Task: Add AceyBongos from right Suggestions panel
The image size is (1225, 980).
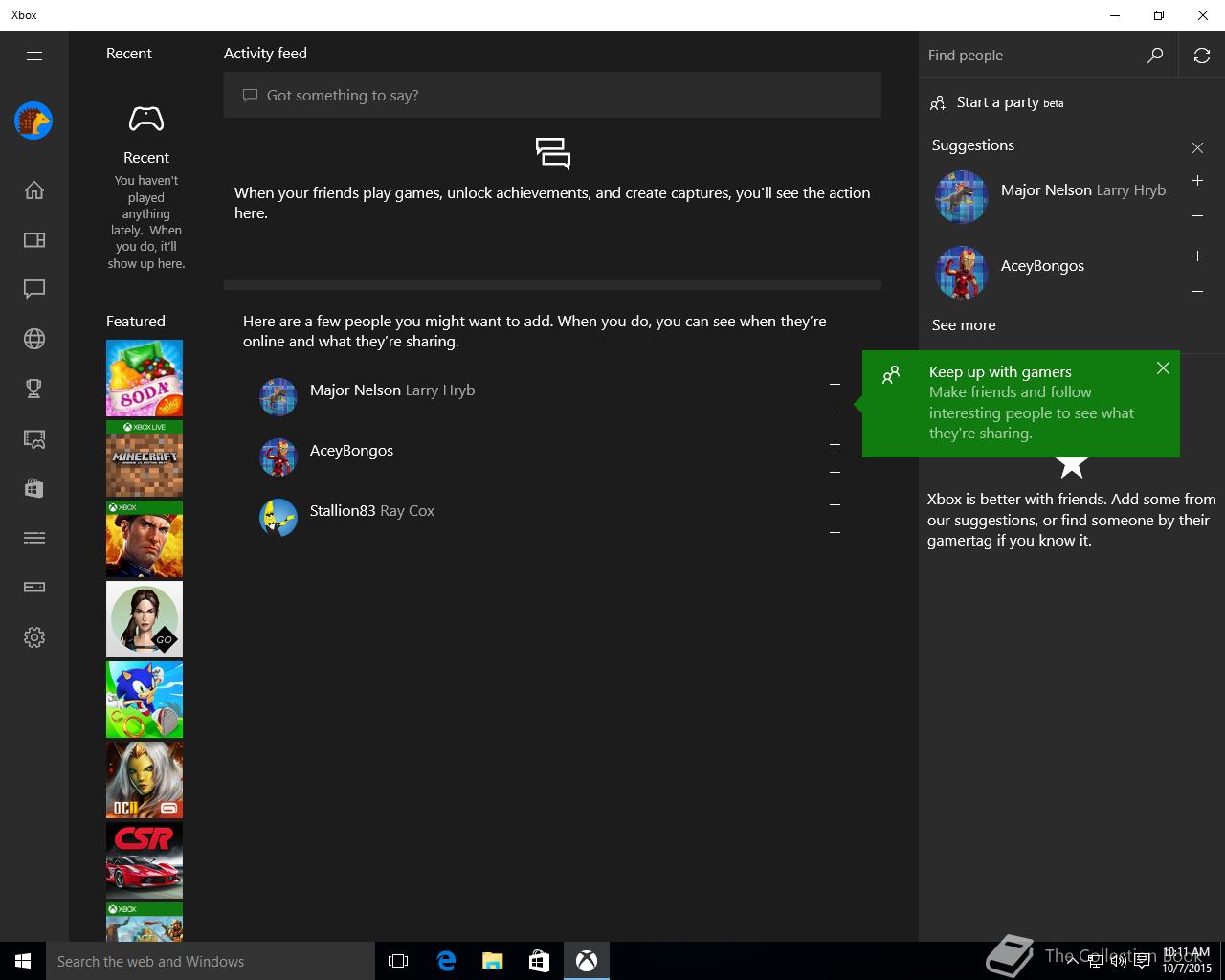Action: tap(1197, 256)
